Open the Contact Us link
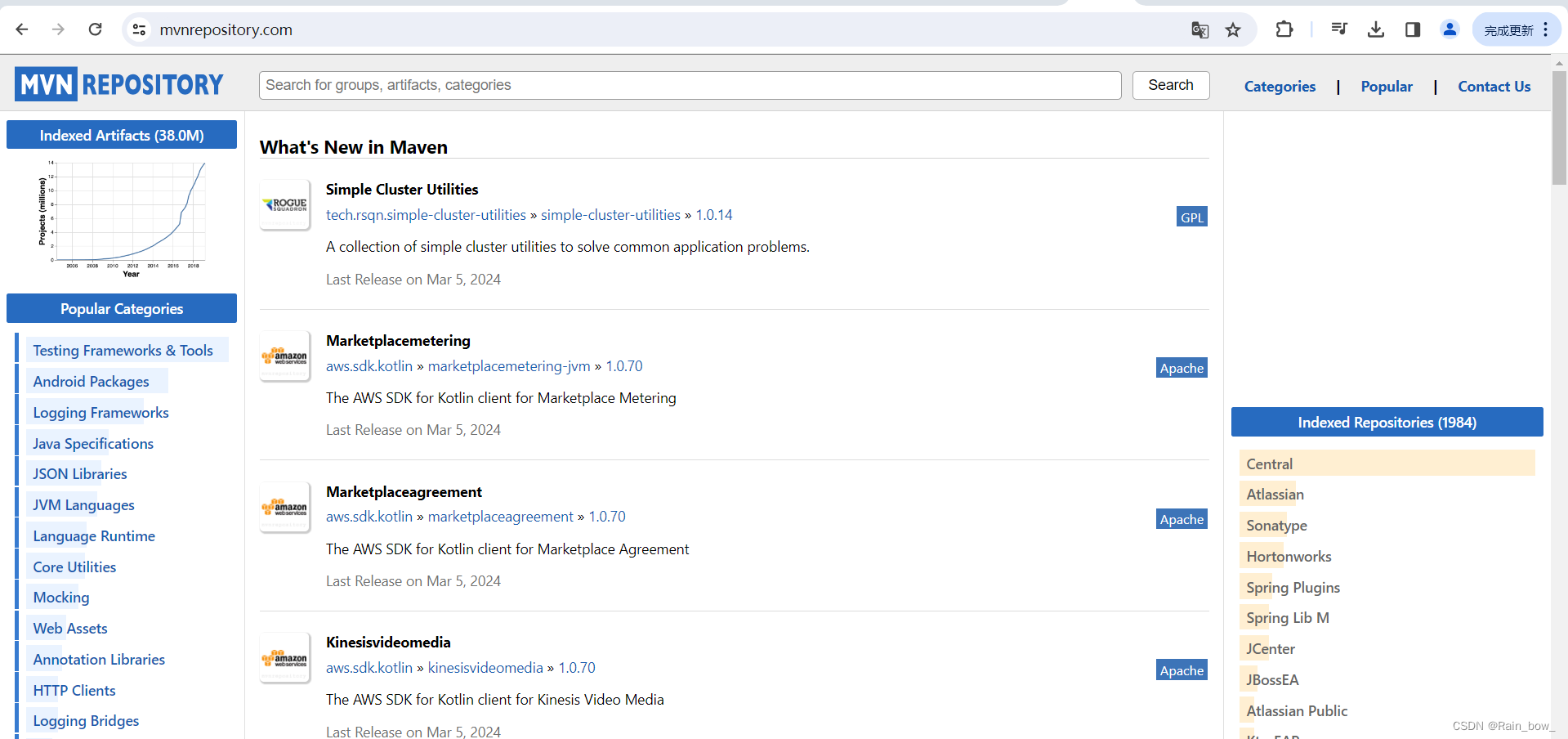The width and height of the screenshot is (1568, 739). [1494, 87]
